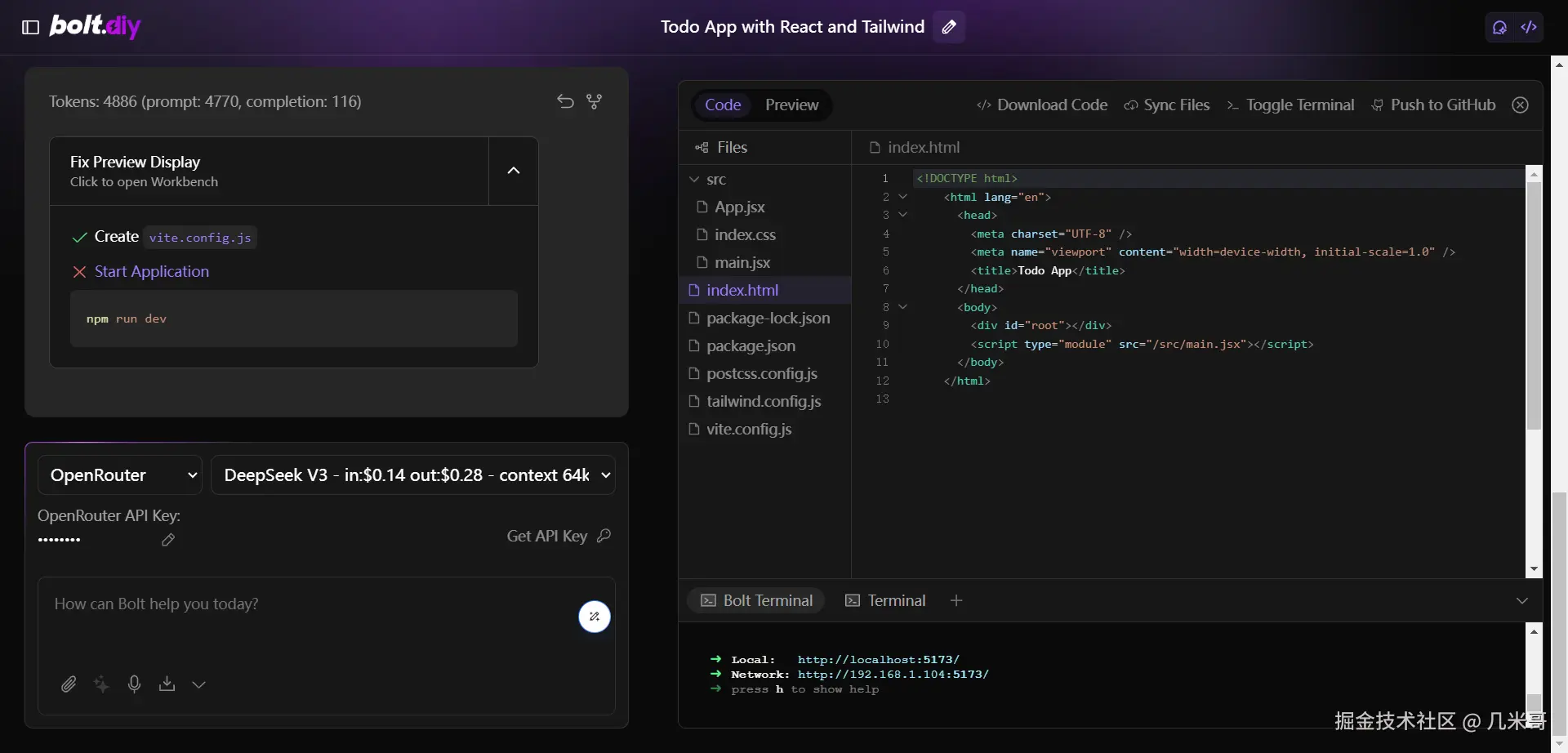Screen dimensions: 1568x753
Task: Collapse the terminal panel chevron
Action: click(x=1522, y=601)
